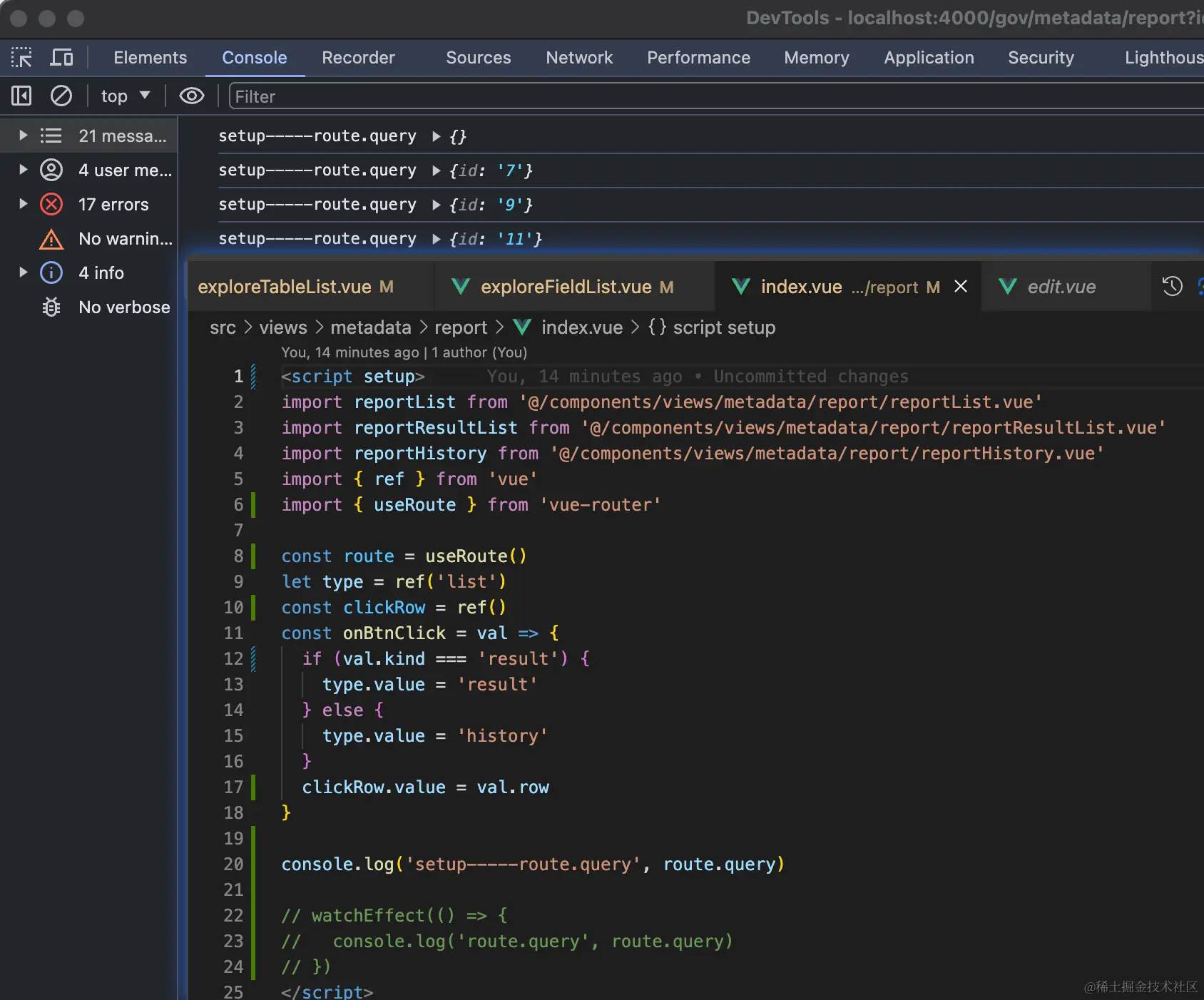Select the No warnings triangle icon

[x=51, y=239]
